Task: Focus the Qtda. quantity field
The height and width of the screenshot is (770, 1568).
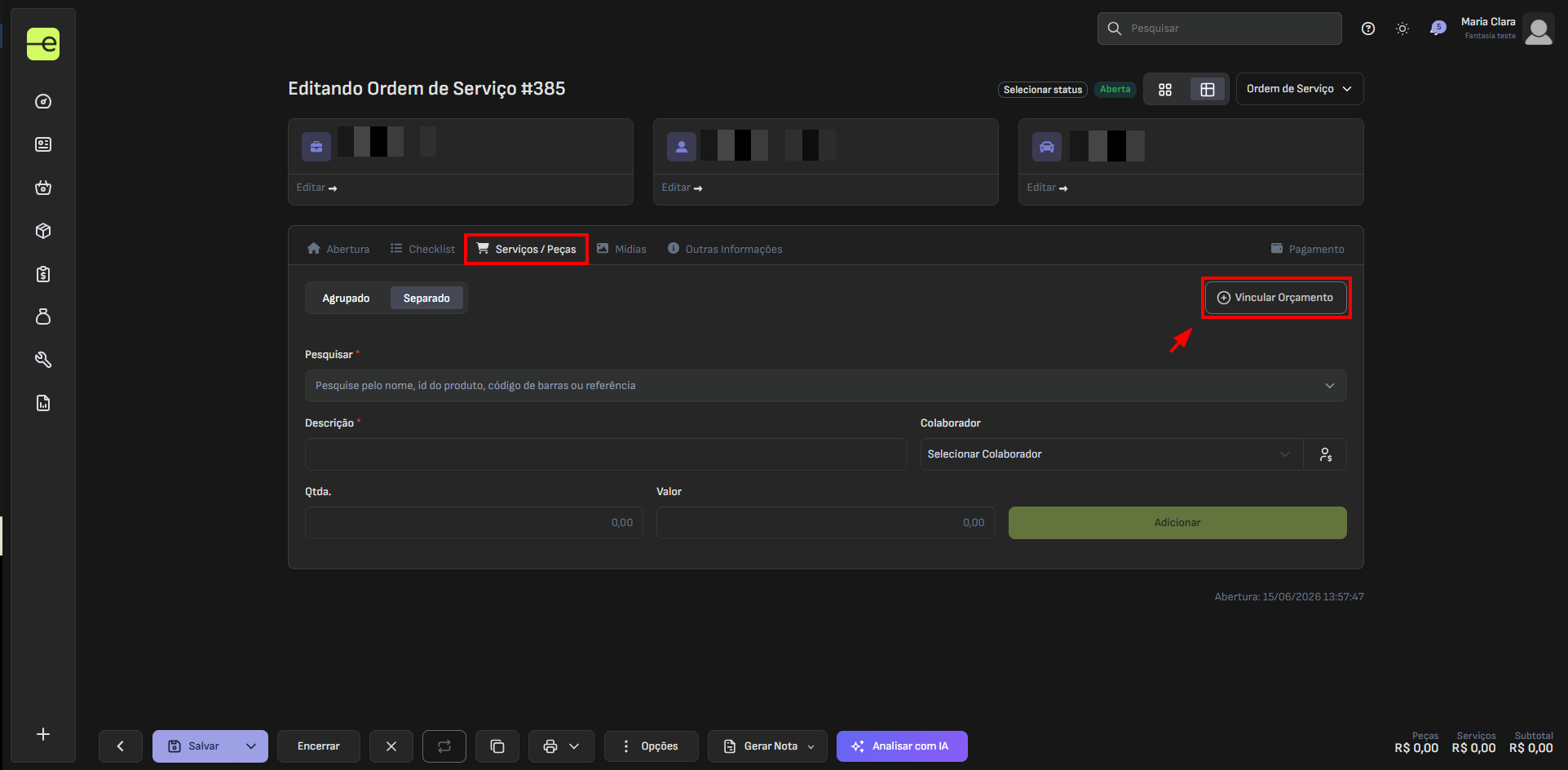Action: tap(474, 523)
